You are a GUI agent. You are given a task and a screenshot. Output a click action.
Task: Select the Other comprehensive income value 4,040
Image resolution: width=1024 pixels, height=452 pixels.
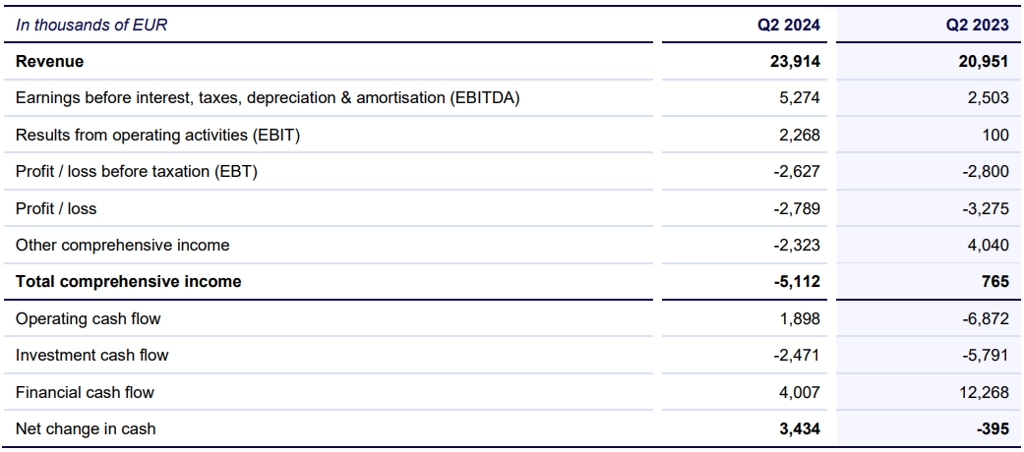(988, 245)
